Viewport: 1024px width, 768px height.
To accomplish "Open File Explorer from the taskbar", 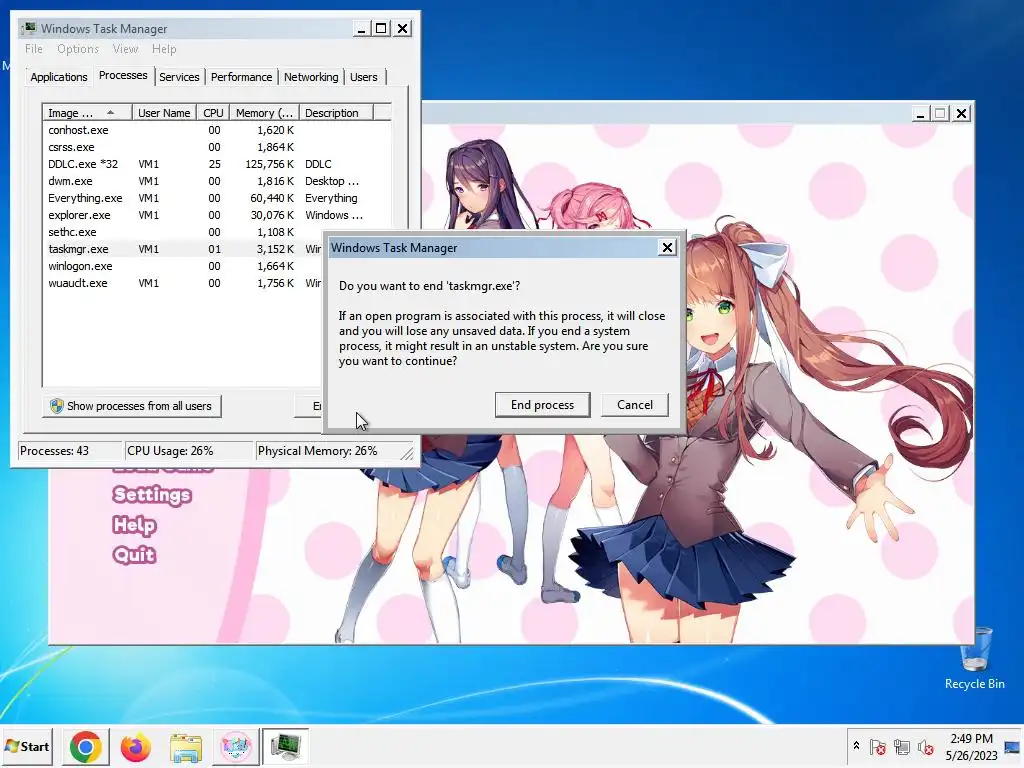I will click(186, 746).
